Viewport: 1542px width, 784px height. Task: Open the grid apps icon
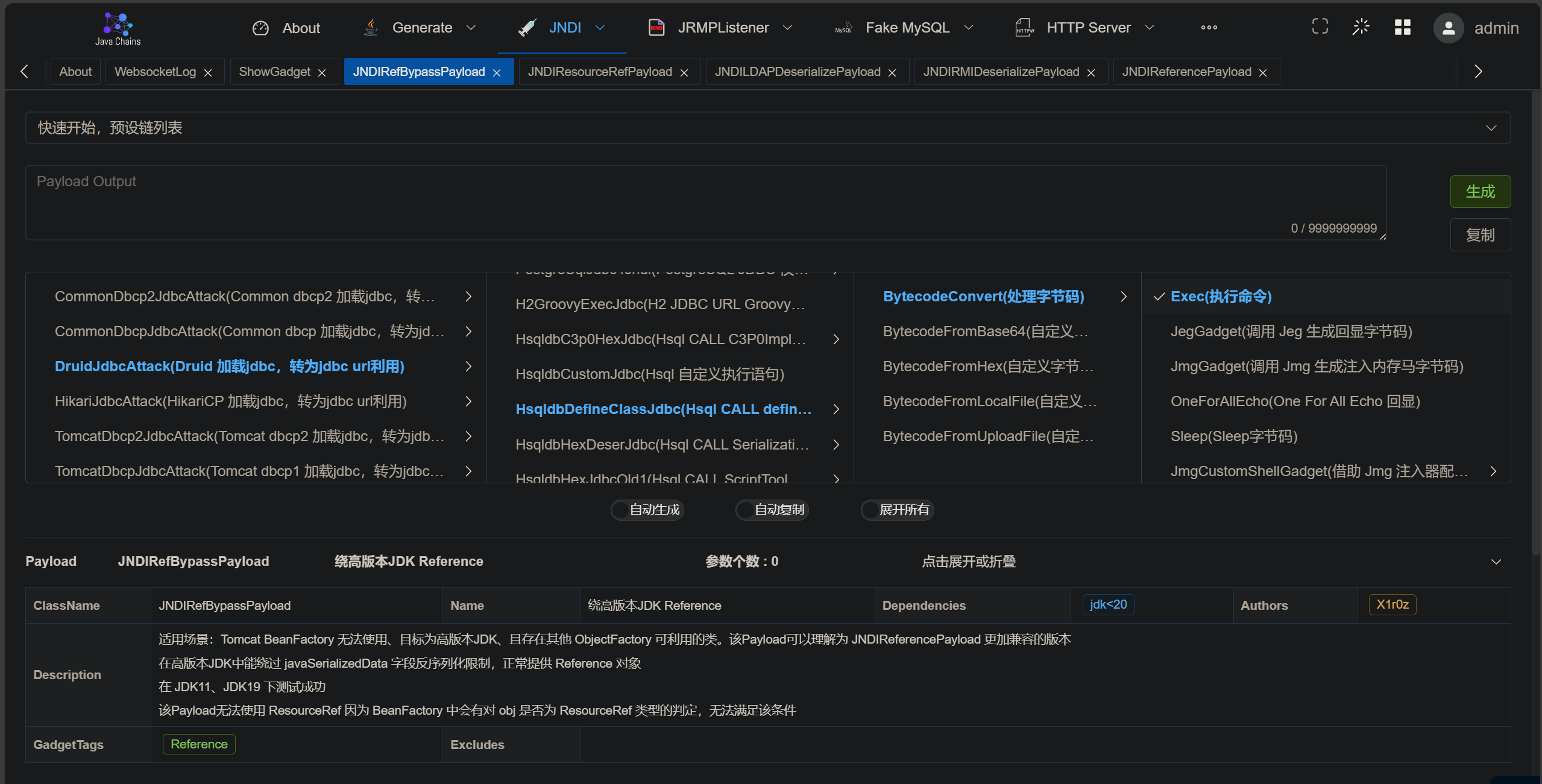1403,27
